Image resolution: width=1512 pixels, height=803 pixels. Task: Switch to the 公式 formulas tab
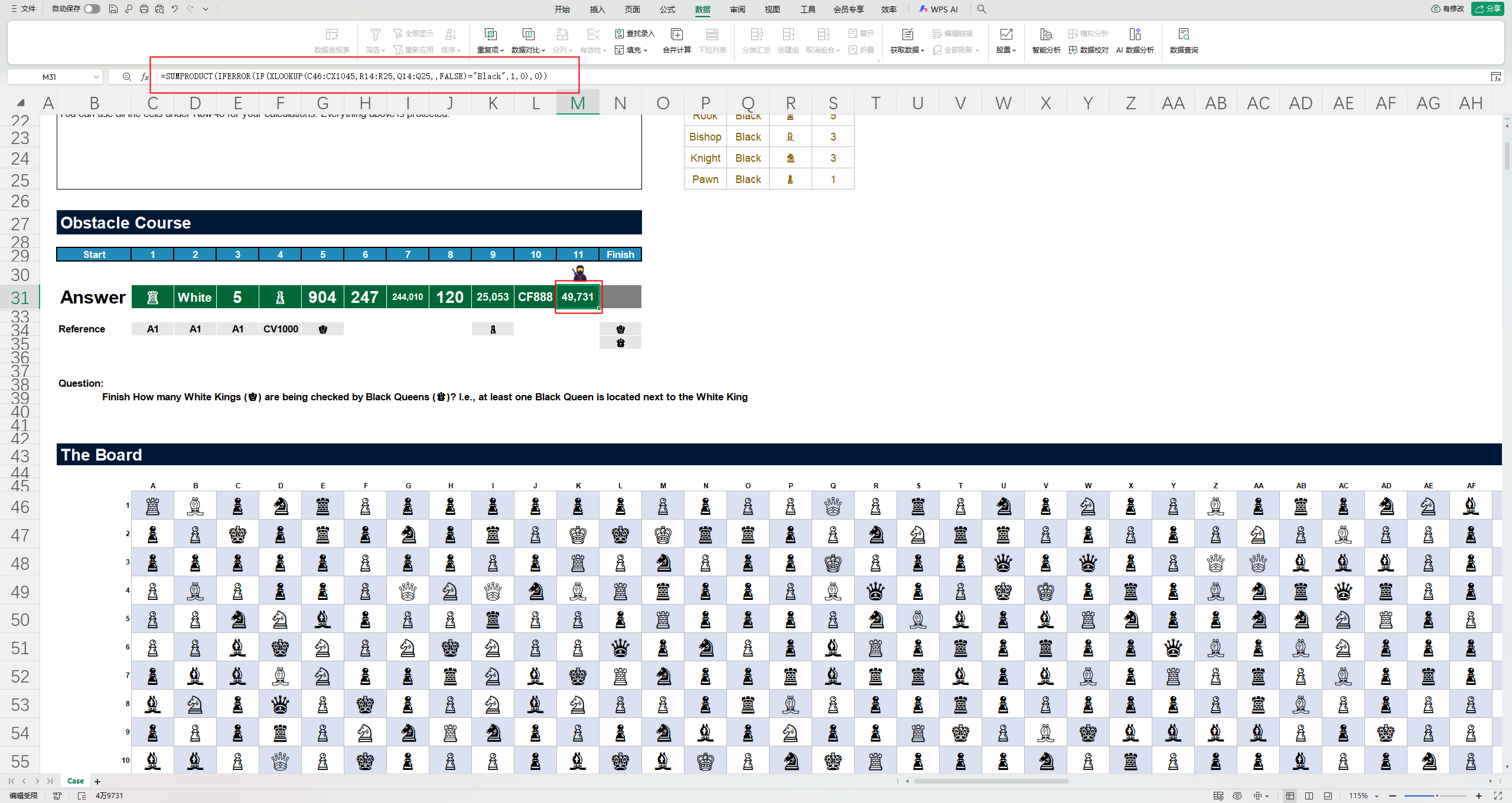(667, 9)
